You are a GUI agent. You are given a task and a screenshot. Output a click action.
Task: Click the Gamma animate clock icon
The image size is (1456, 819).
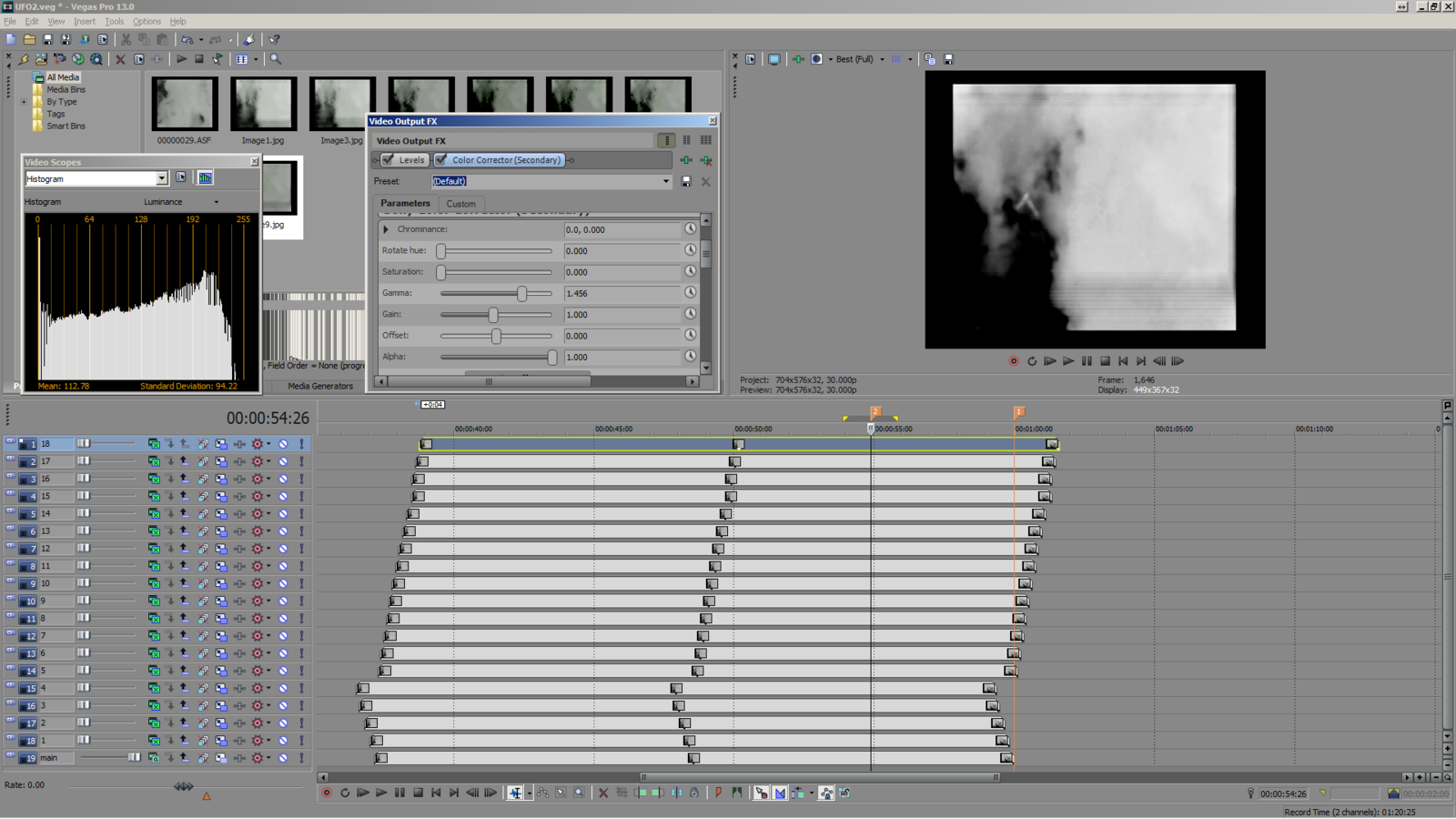691,293
